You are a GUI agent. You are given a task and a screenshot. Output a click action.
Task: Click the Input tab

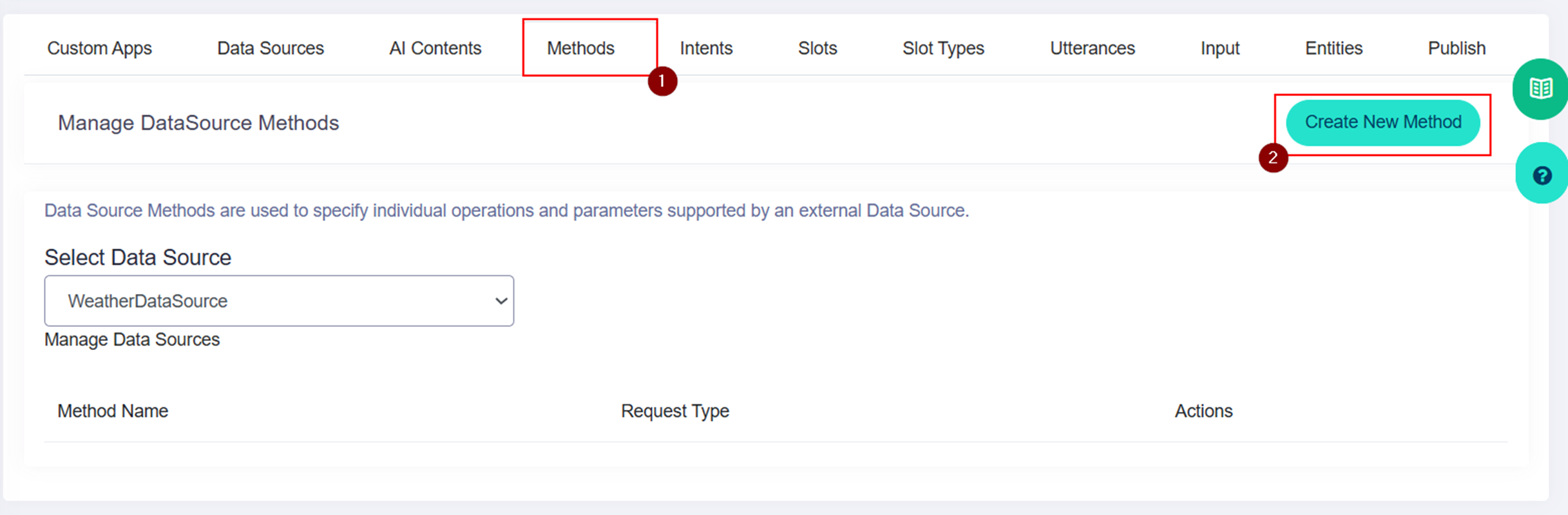(x=1219, y=48)
